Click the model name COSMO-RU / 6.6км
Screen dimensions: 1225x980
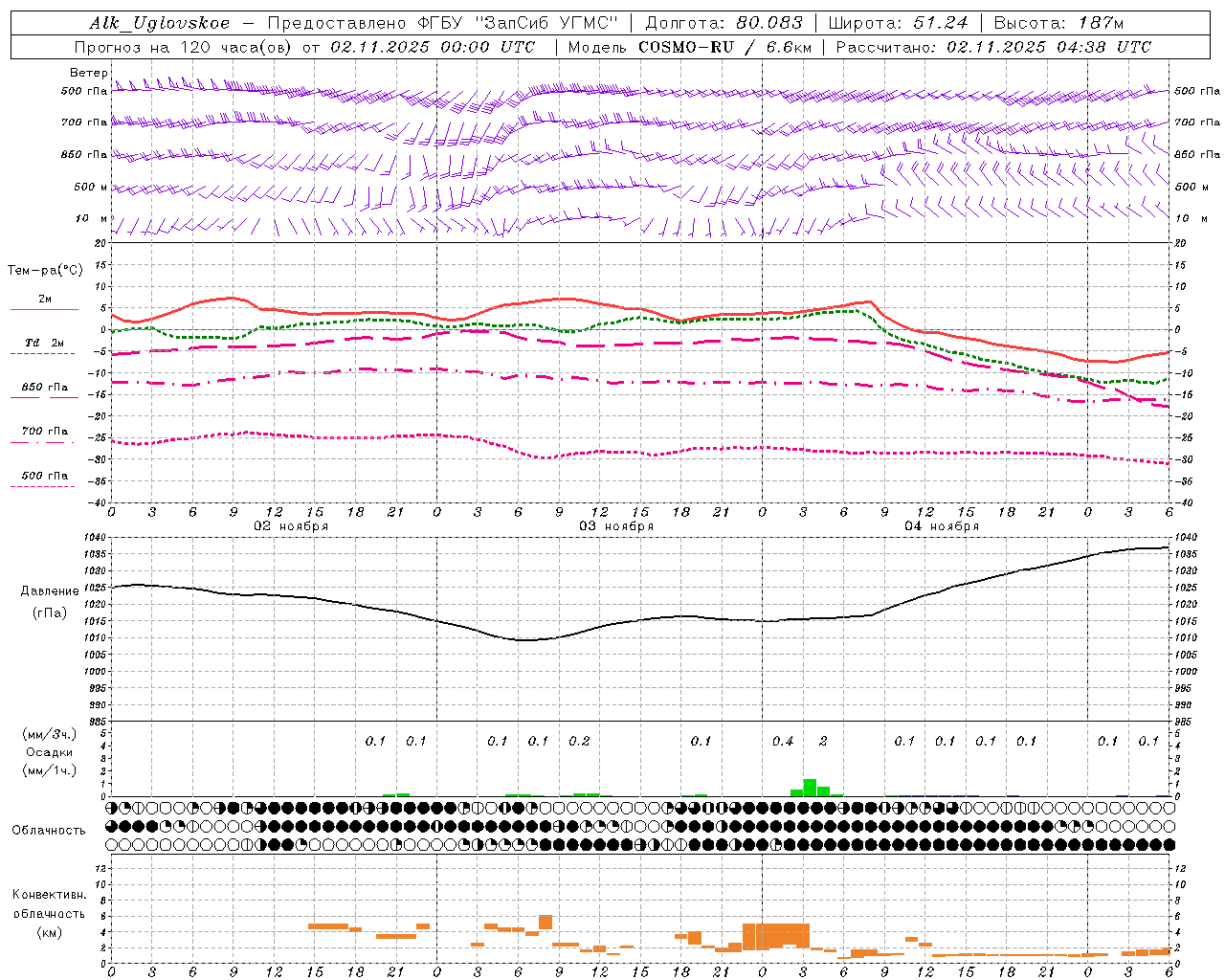point(725,47)
